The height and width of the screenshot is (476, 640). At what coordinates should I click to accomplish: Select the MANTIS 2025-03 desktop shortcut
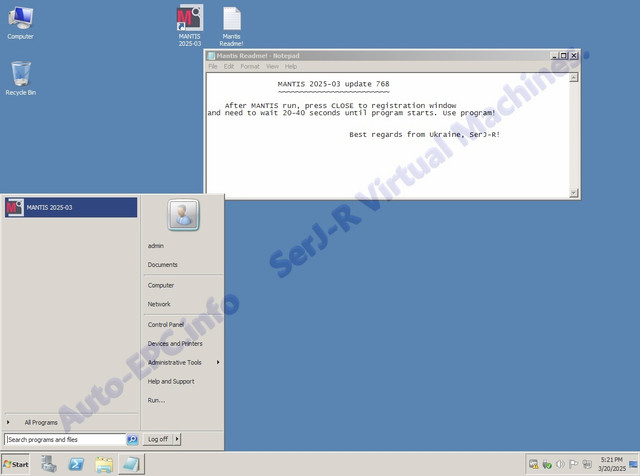[190, 25]
